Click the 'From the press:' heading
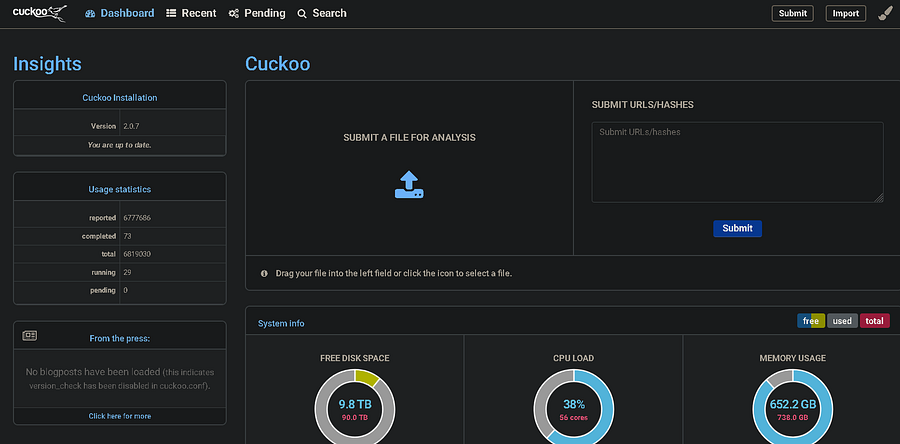The width and height of the screenshot is (900, 444). pyautogui.click(x=120, y=338)
